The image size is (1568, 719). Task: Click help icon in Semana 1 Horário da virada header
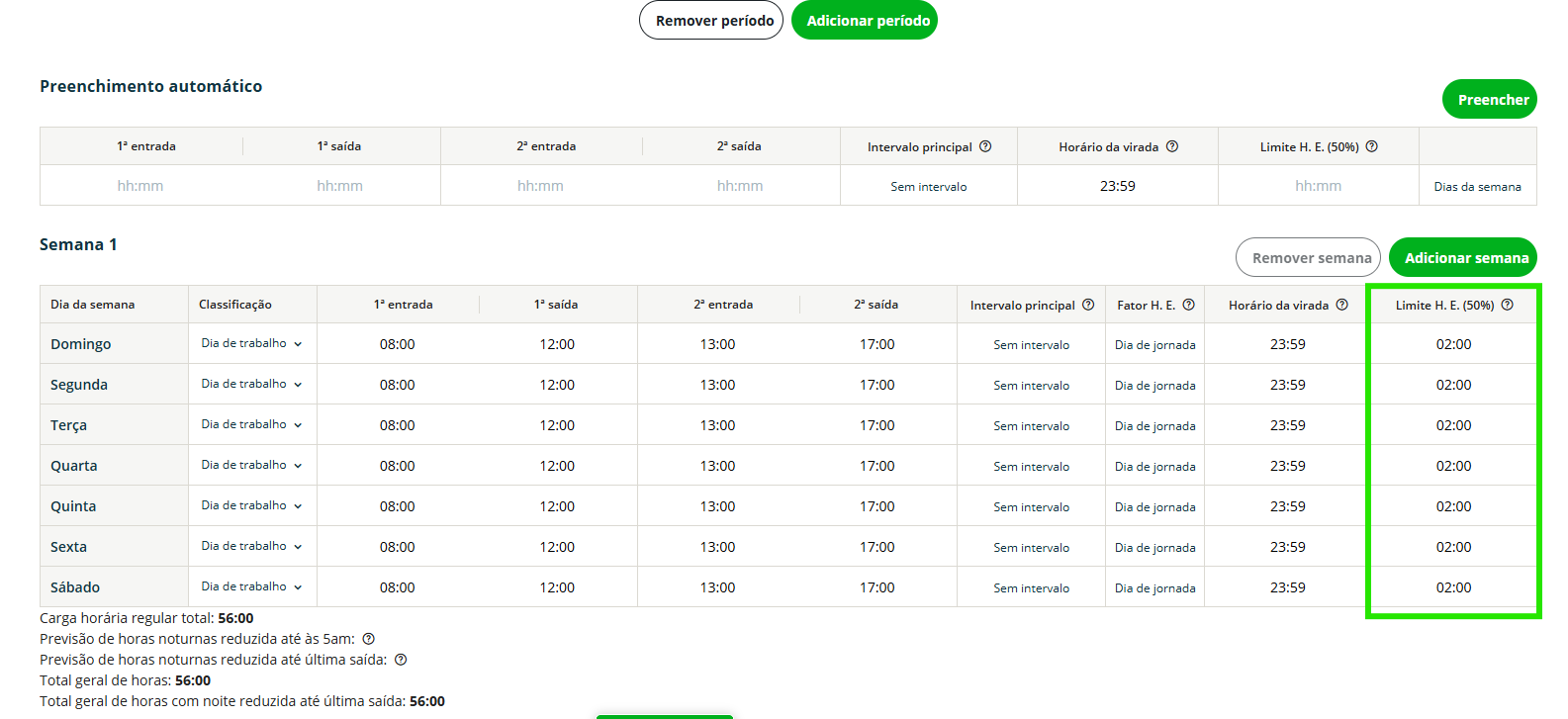[1342, 305]
